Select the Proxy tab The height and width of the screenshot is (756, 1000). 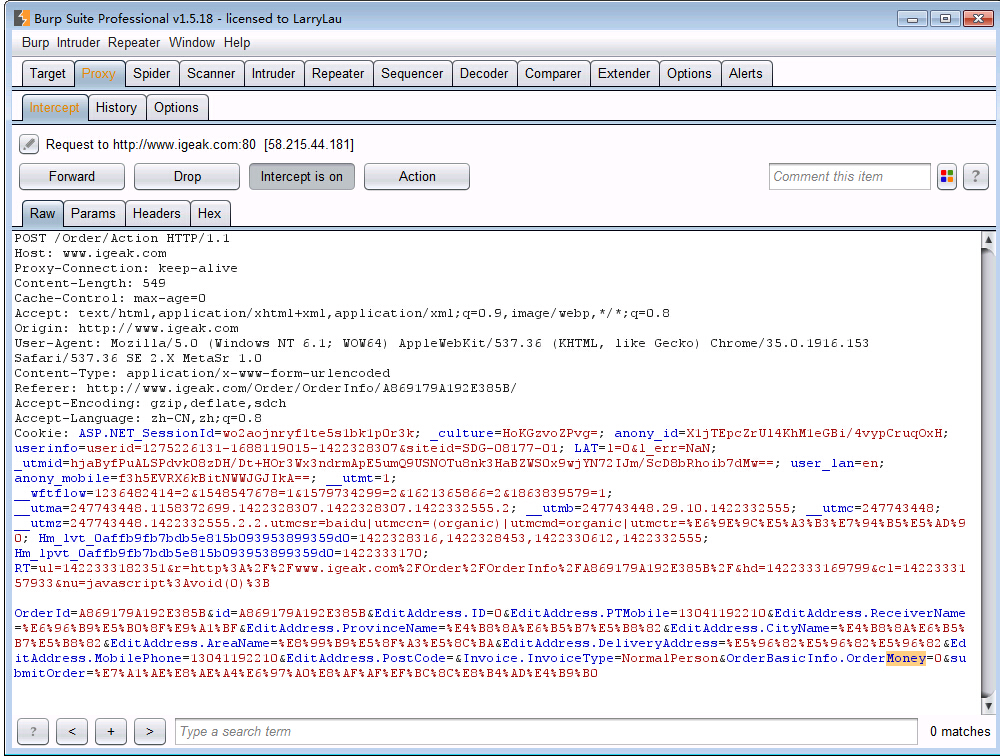[99, 73]
